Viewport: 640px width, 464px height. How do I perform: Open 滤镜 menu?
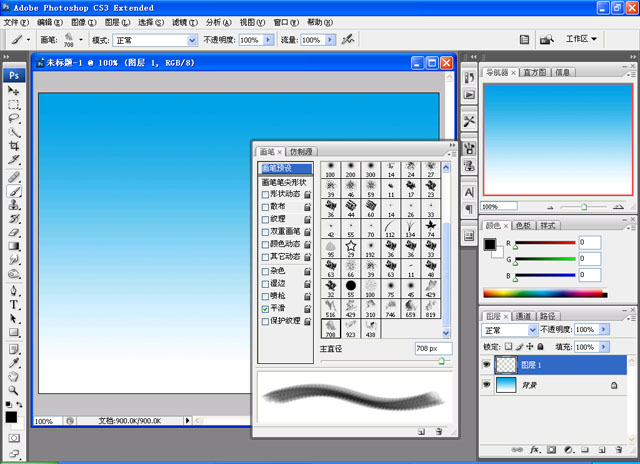pyautogui.click(x=184, y=22)
